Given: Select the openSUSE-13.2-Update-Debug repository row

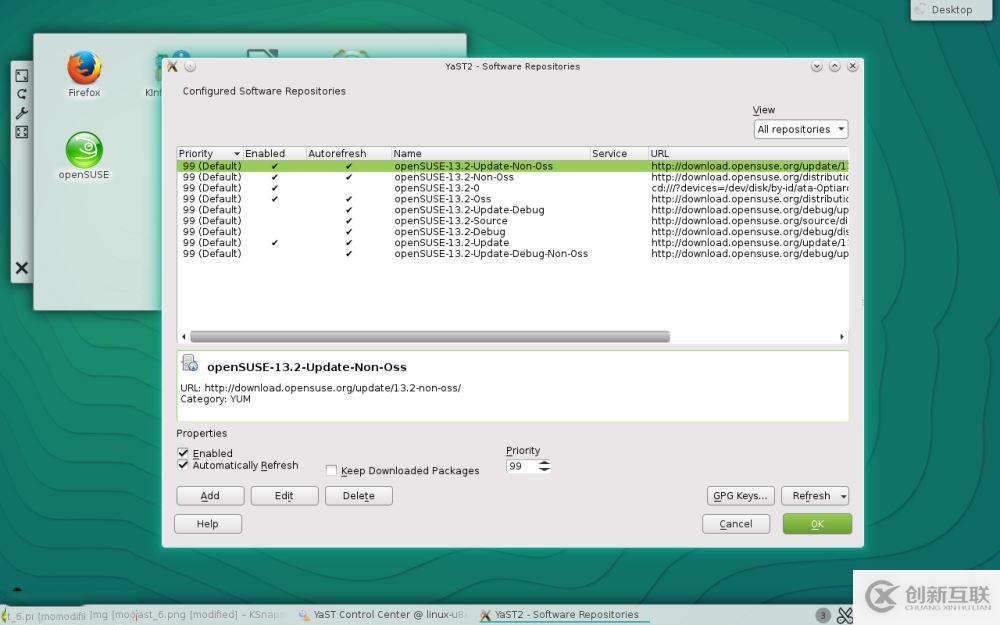Looking at the screenshot, I should (x=469, y=210).
